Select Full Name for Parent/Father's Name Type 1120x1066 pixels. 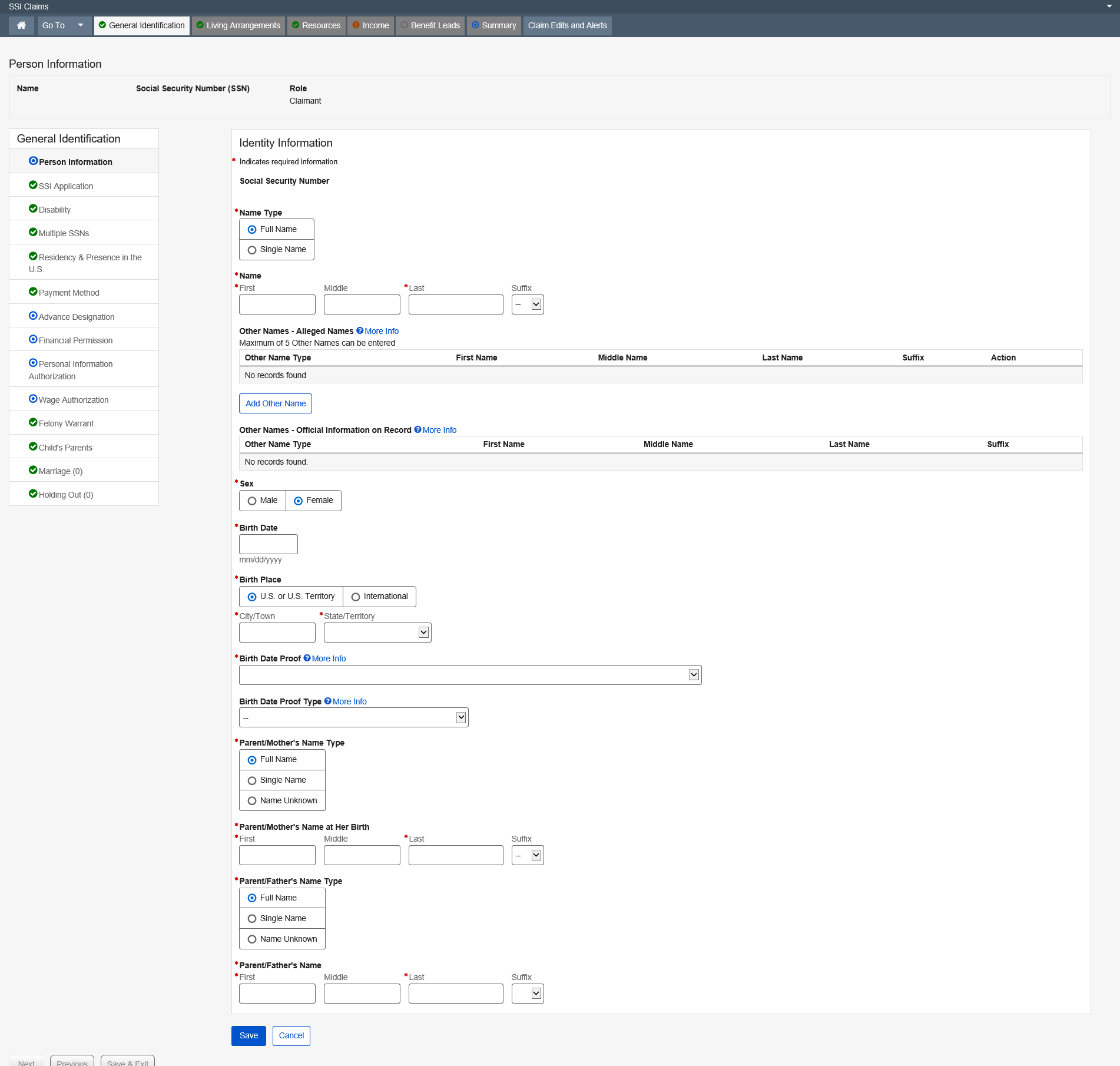point(252,898)
